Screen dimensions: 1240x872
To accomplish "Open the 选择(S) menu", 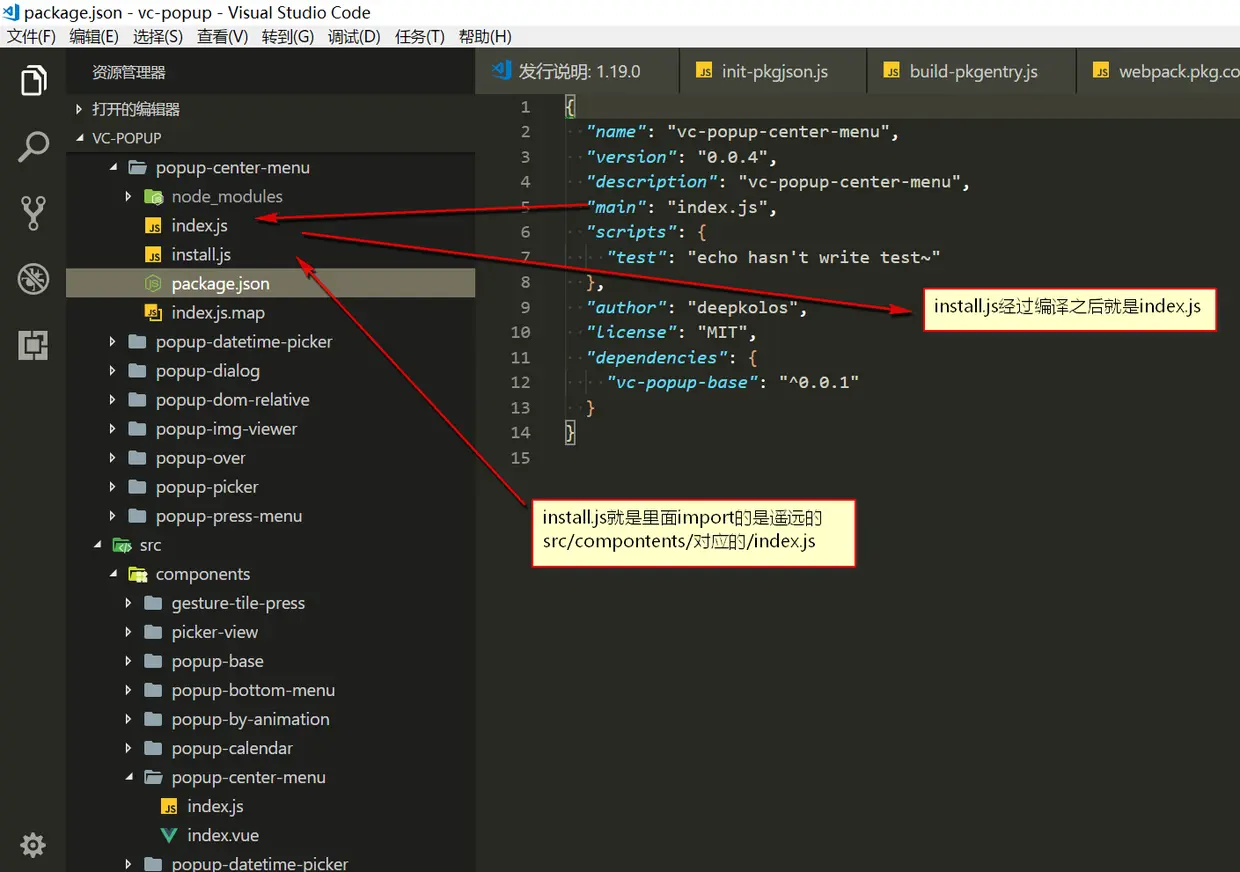I will tap(158, 37).
